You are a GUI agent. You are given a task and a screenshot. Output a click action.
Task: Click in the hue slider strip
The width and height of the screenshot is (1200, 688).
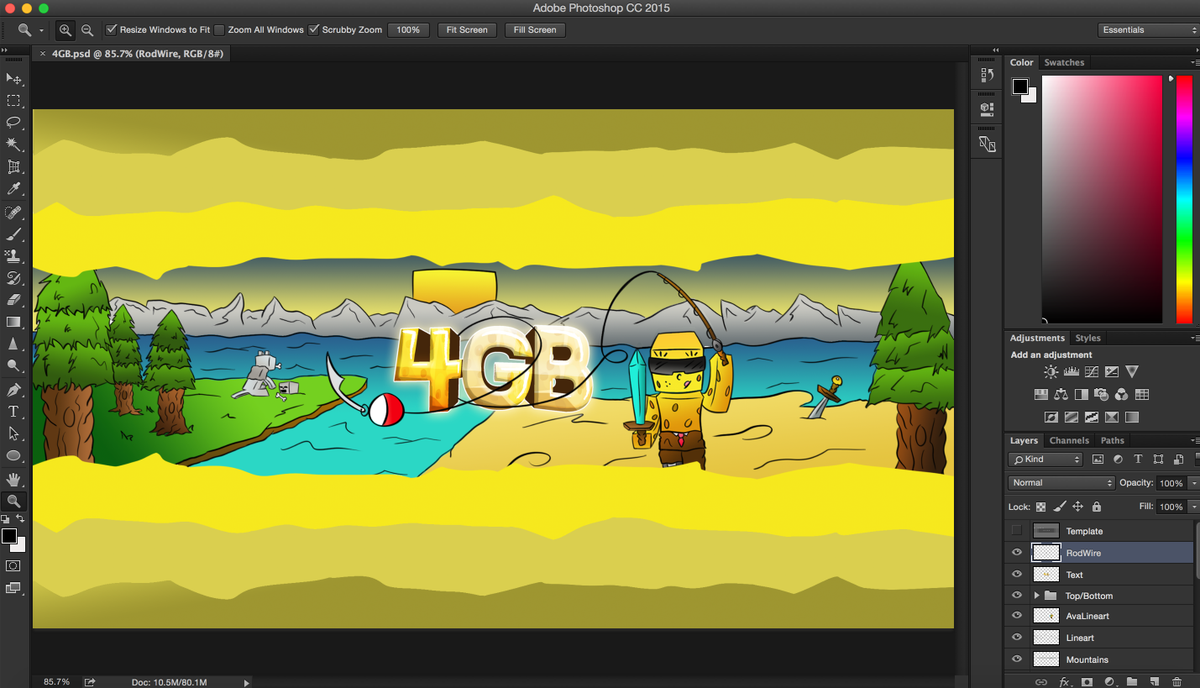(1185, 199)
